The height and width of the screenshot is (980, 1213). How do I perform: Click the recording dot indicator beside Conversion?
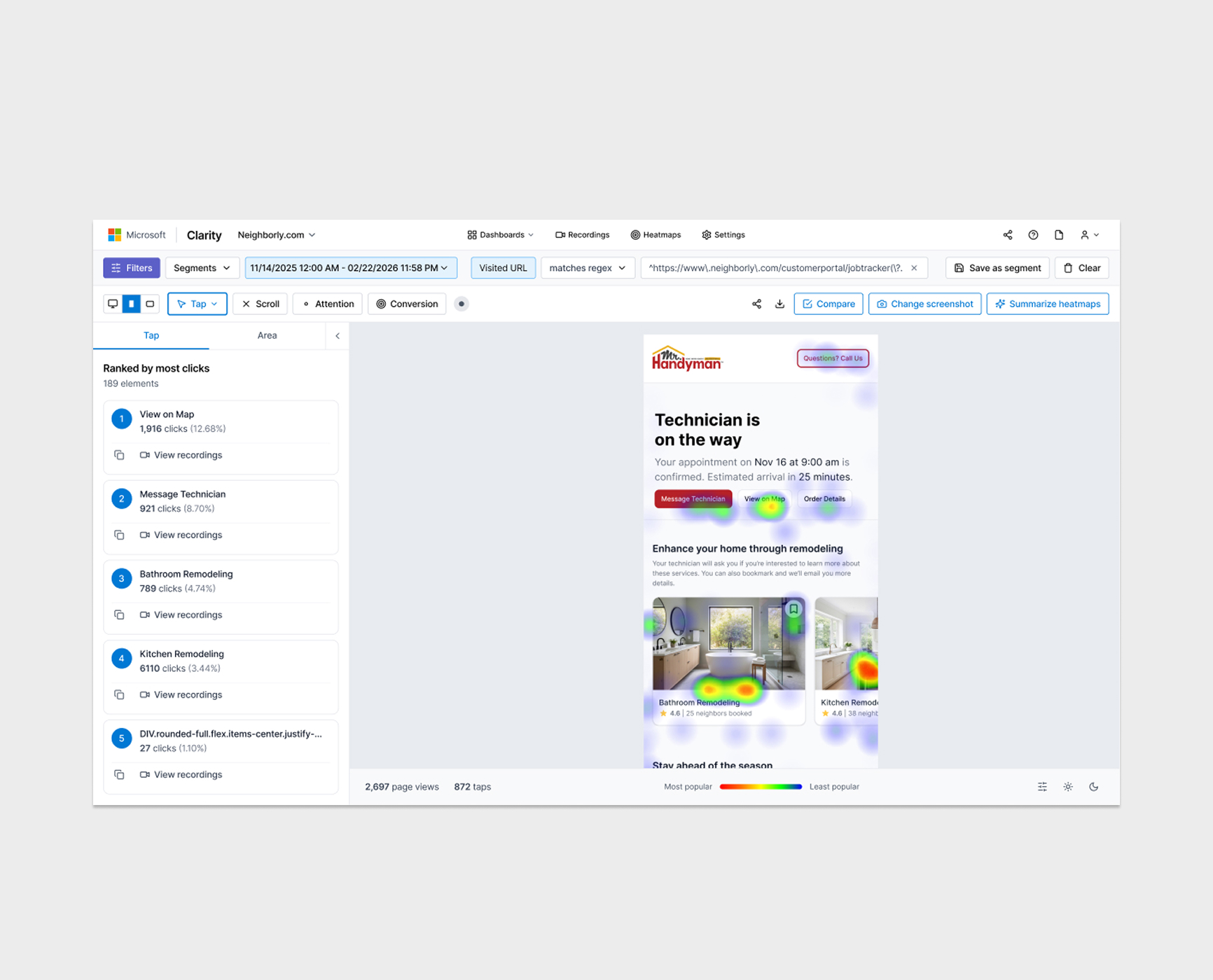(462, 304)
